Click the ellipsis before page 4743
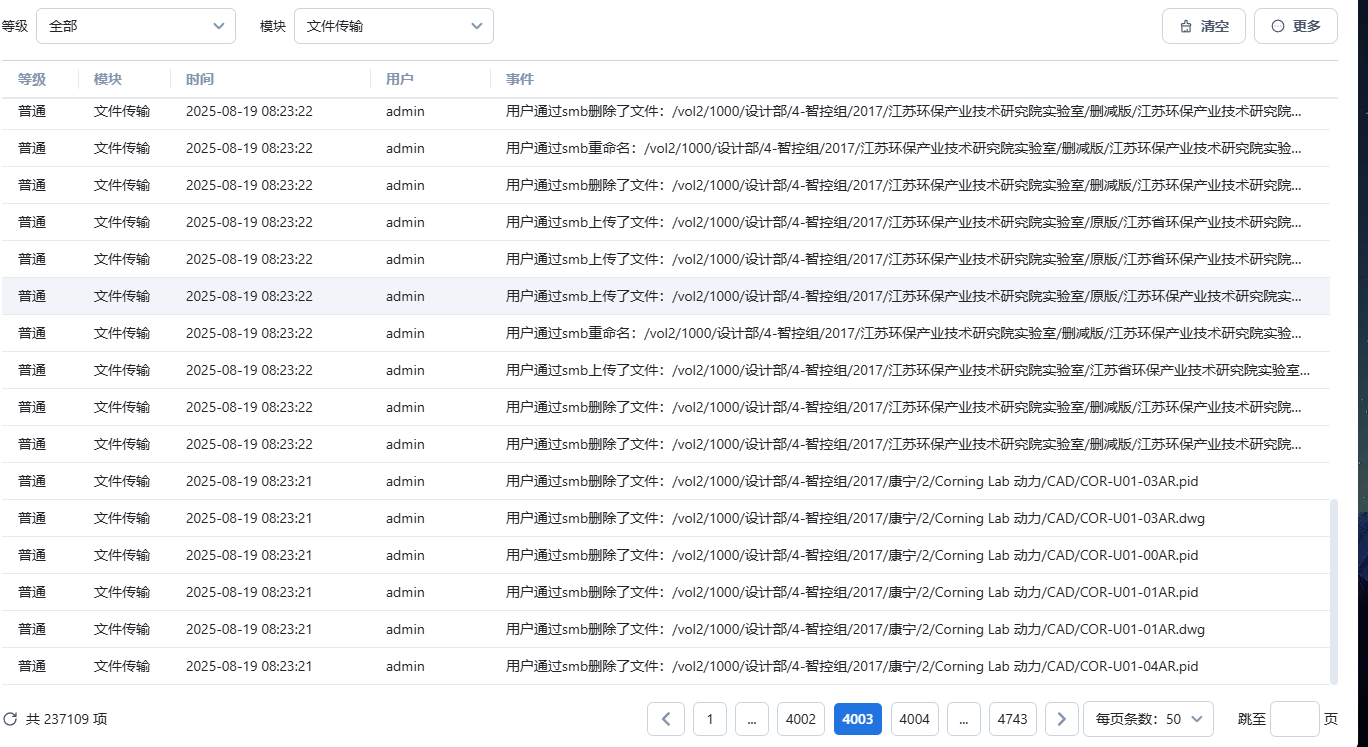Screen dimensions: 1368x747 point(963,719)
